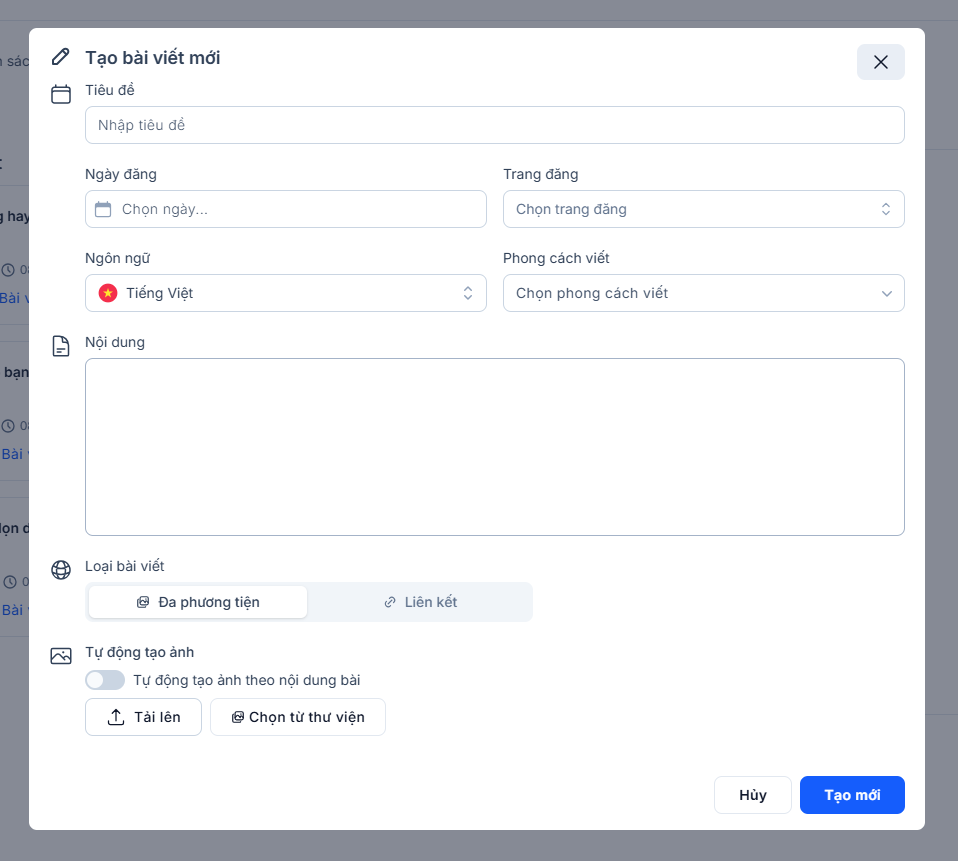Select the Đa phương tiện tab
Image resolution: width=958 pixels, height=861 pixels.
198,602
